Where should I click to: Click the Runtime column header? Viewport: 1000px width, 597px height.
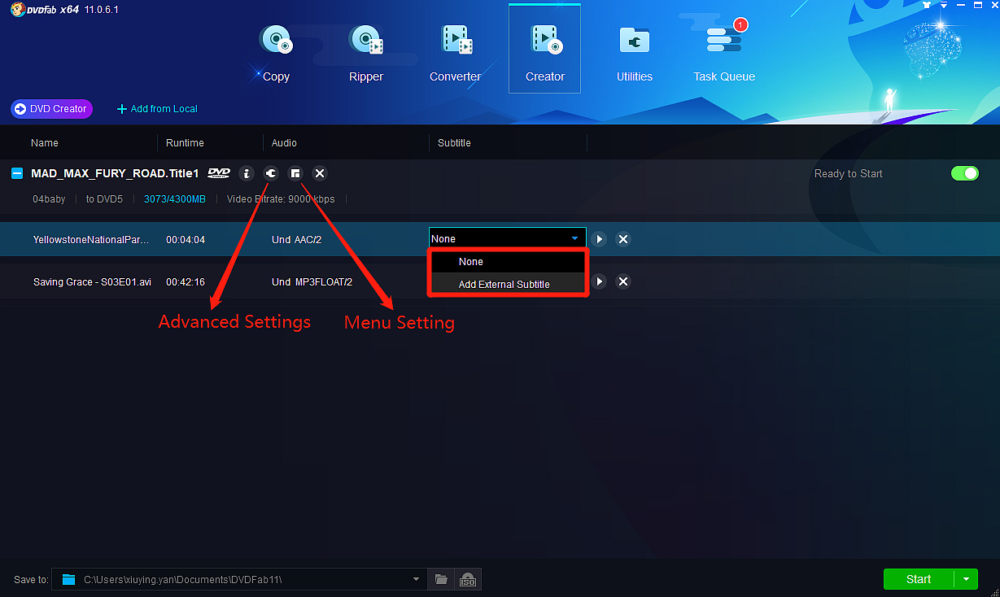pyautogui.click(x=185, y=143)
